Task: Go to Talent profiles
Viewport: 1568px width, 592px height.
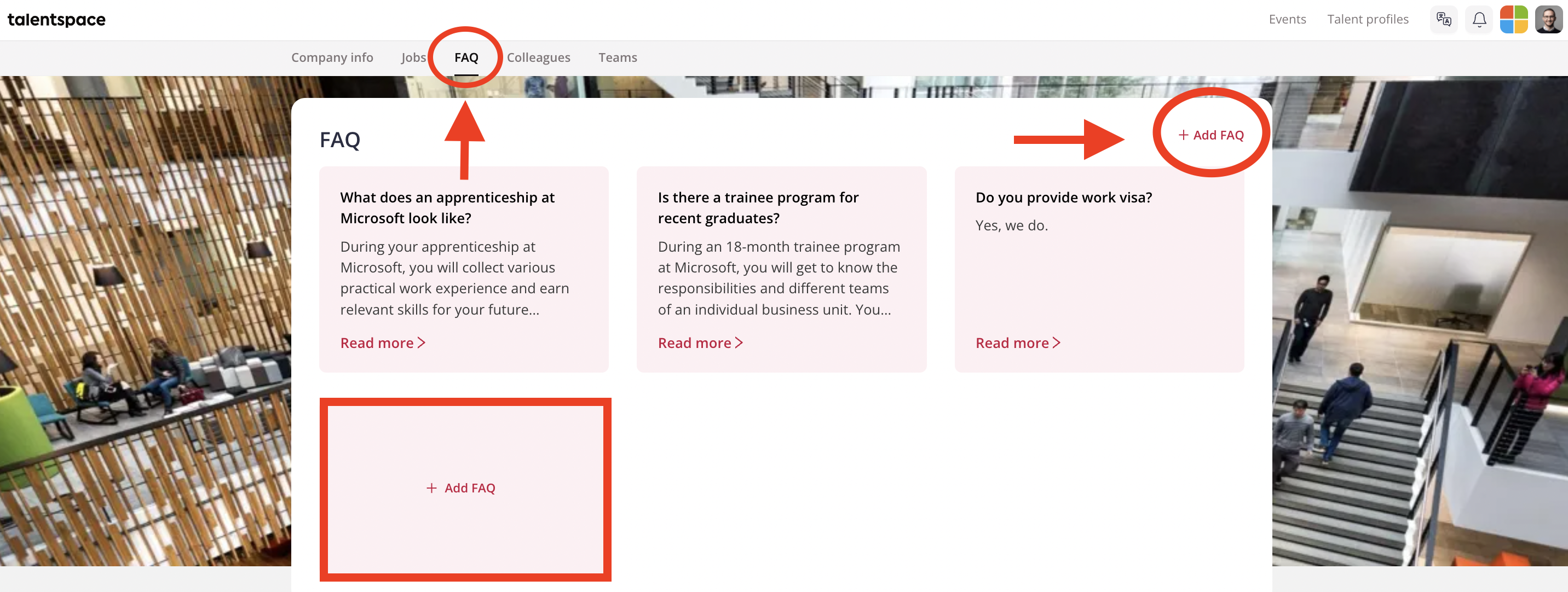Action: click(1368, 20)
